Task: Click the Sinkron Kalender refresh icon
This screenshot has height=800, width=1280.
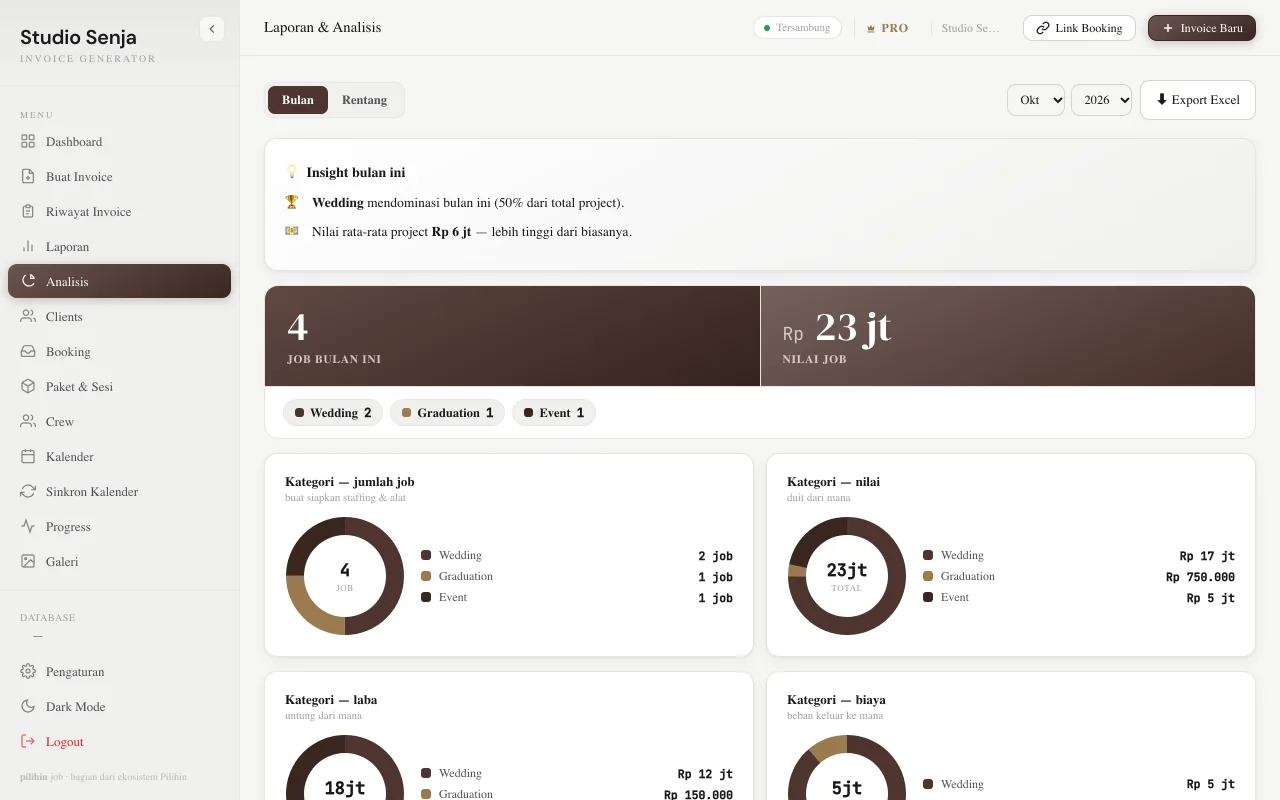Action: tap(28, 492)
